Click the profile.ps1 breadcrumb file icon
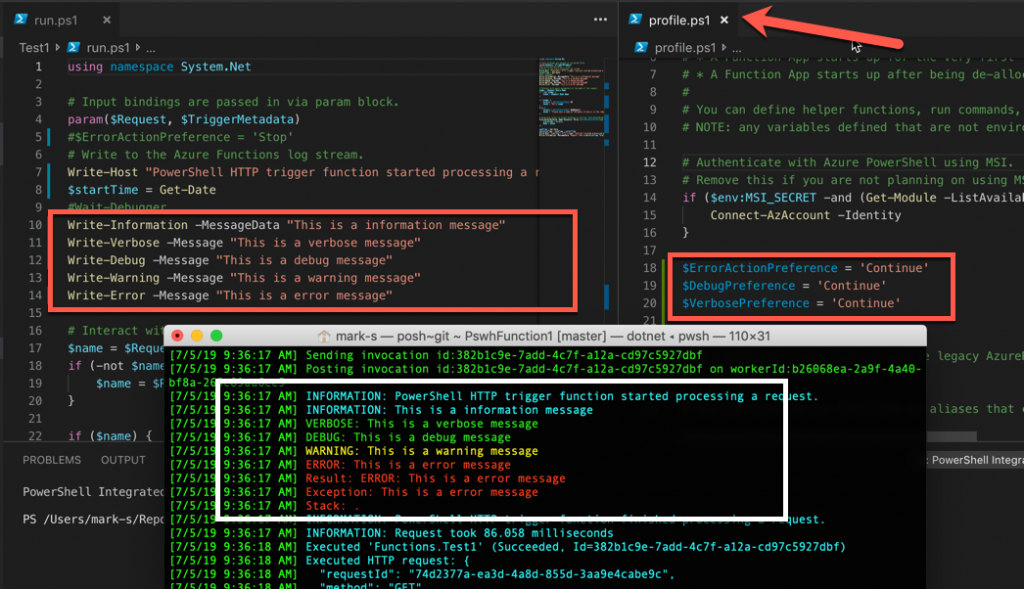 click(x=641, y=47)
